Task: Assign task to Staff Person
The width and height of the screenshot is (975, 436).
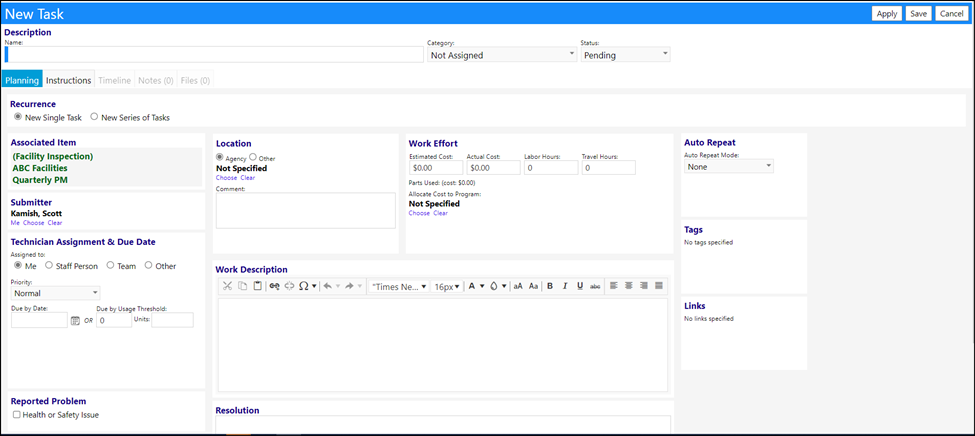Action: pos(49,266)
